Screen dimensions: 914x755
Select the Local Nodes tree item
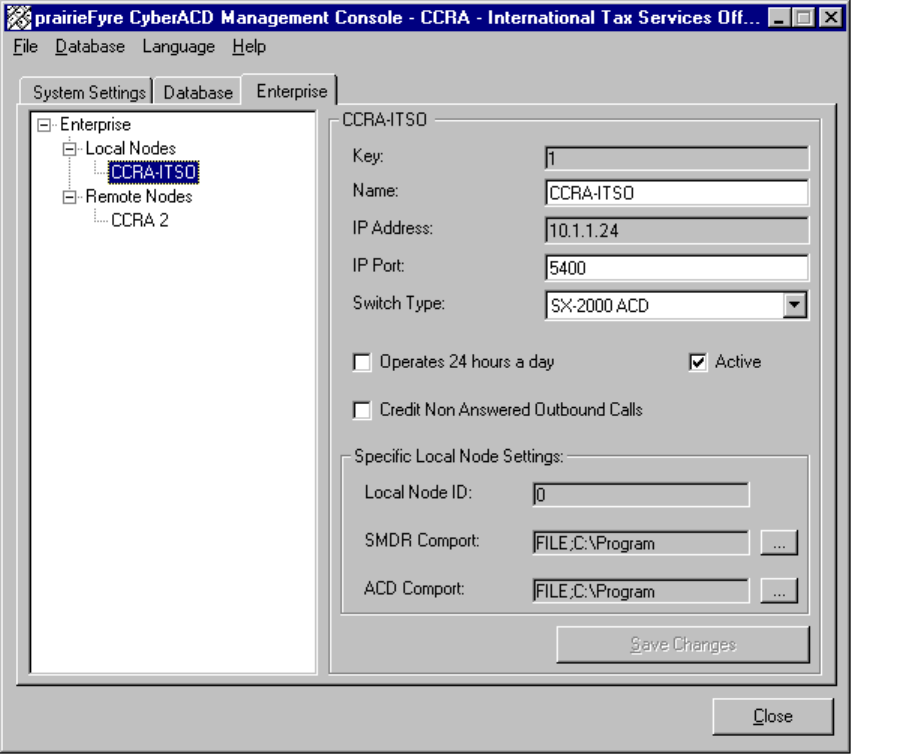tap(131, 148)
